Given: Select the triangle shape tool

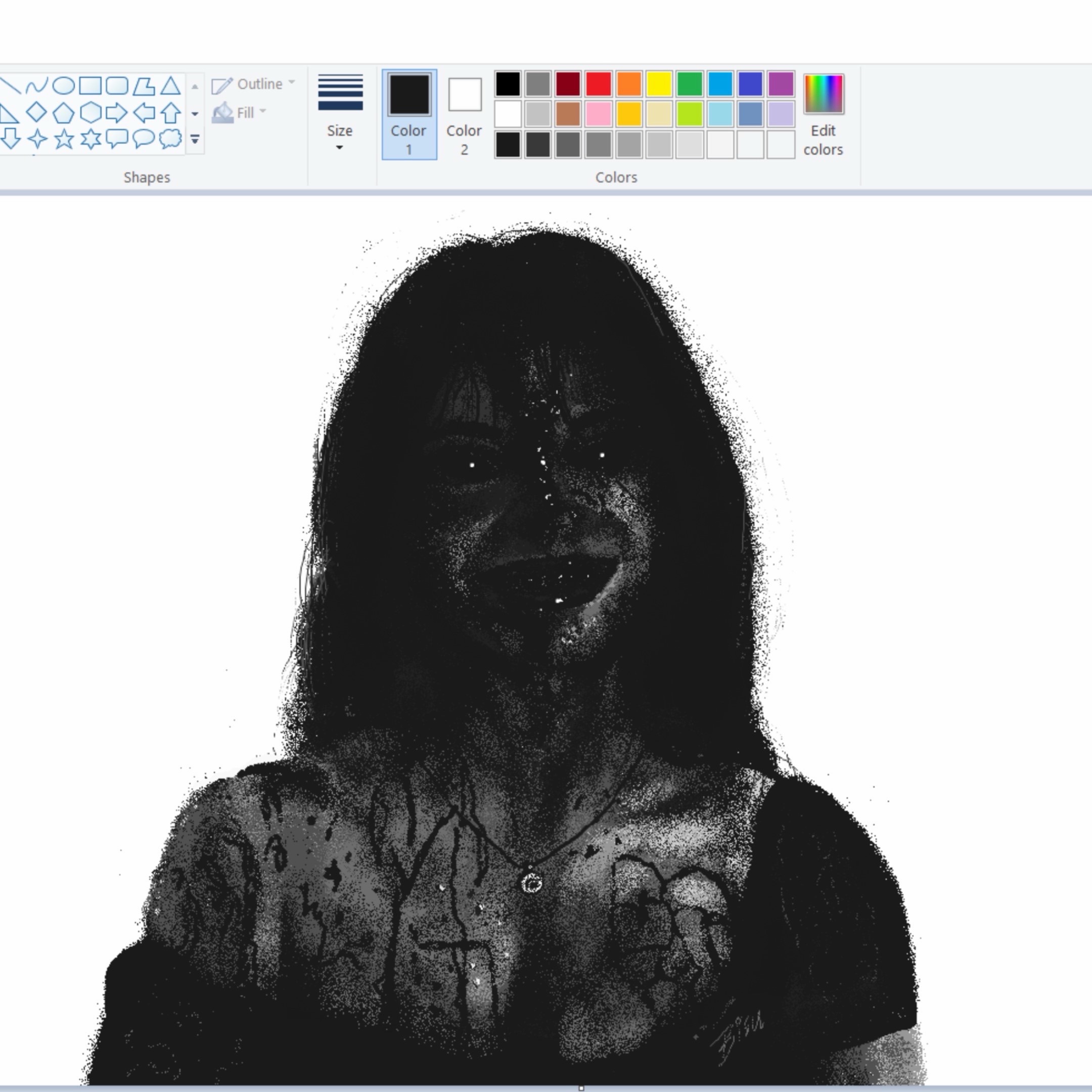Looking at the screenshot, I should pos(170,86).
